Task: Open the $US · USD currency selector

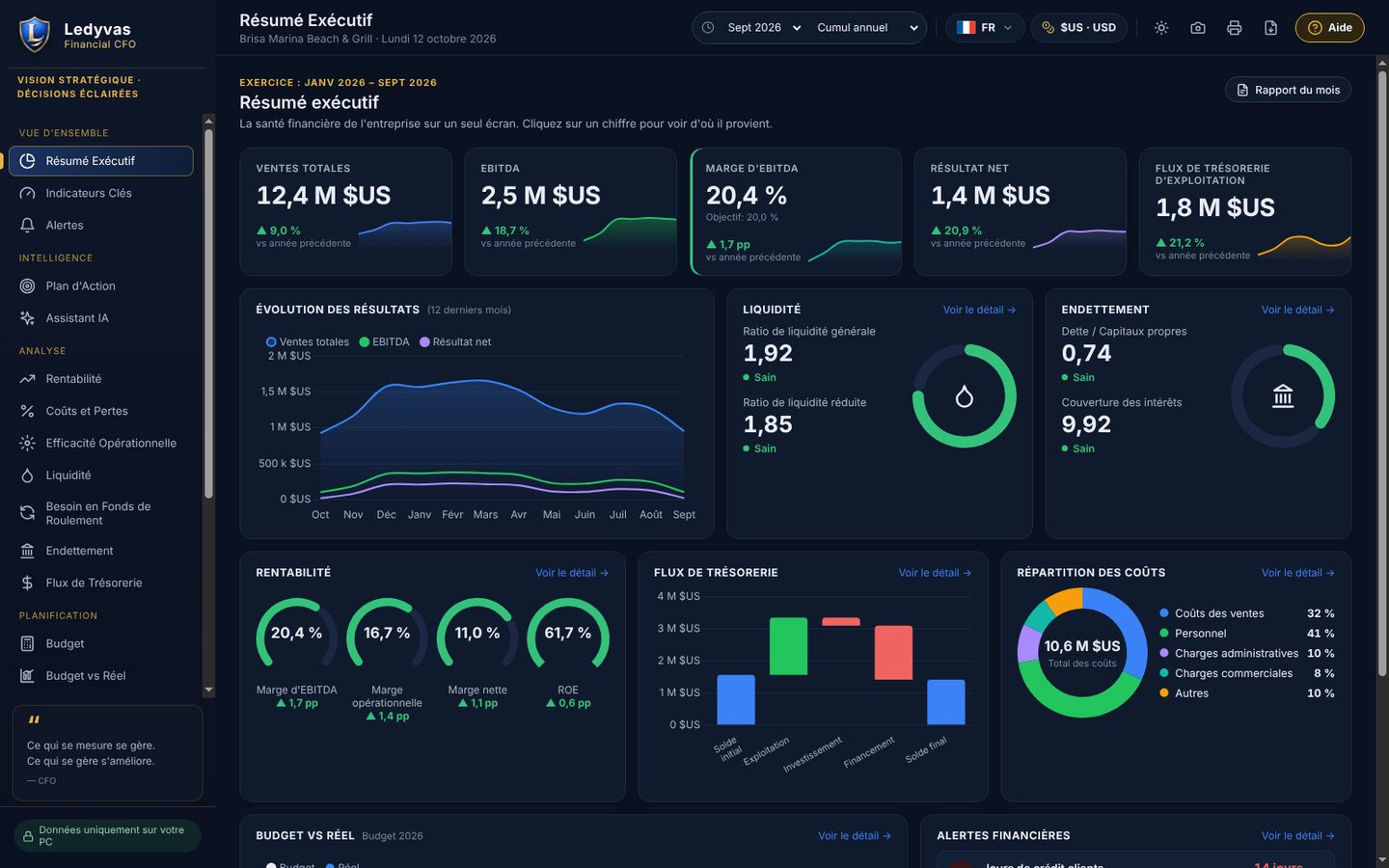Action: coord(1078,28)
